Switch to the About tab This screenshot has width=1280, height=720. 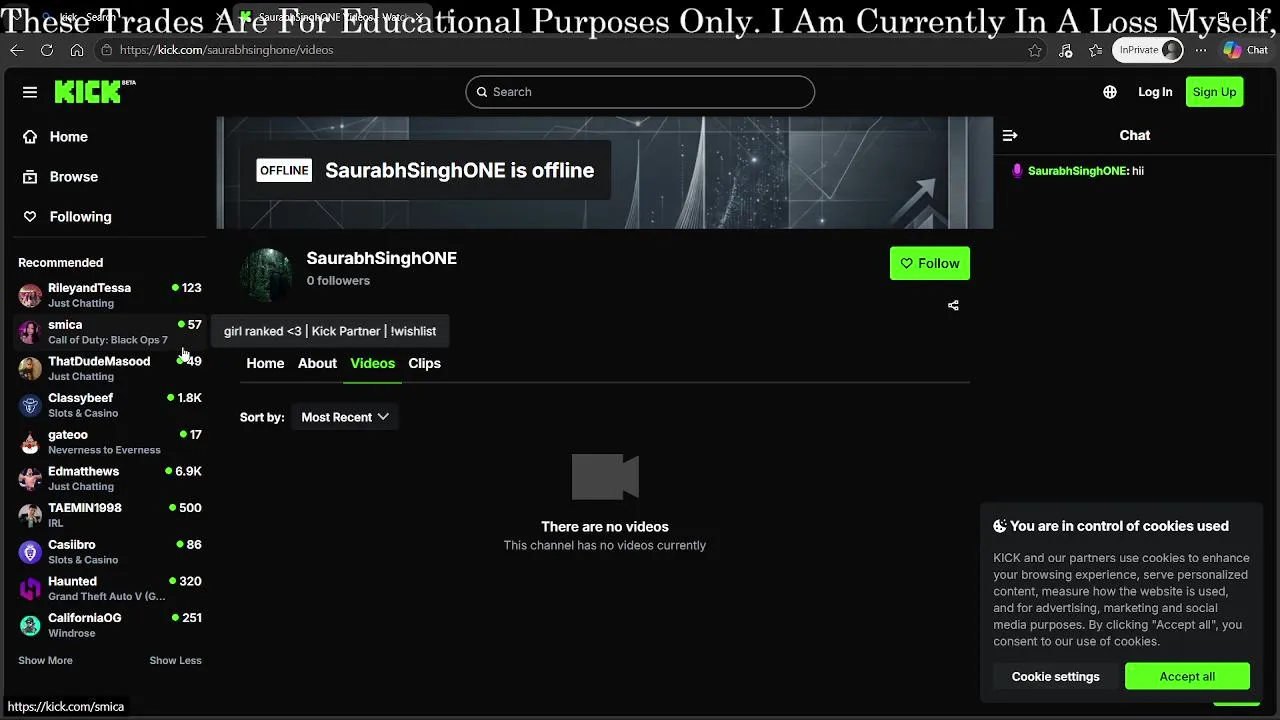point(317,363)
